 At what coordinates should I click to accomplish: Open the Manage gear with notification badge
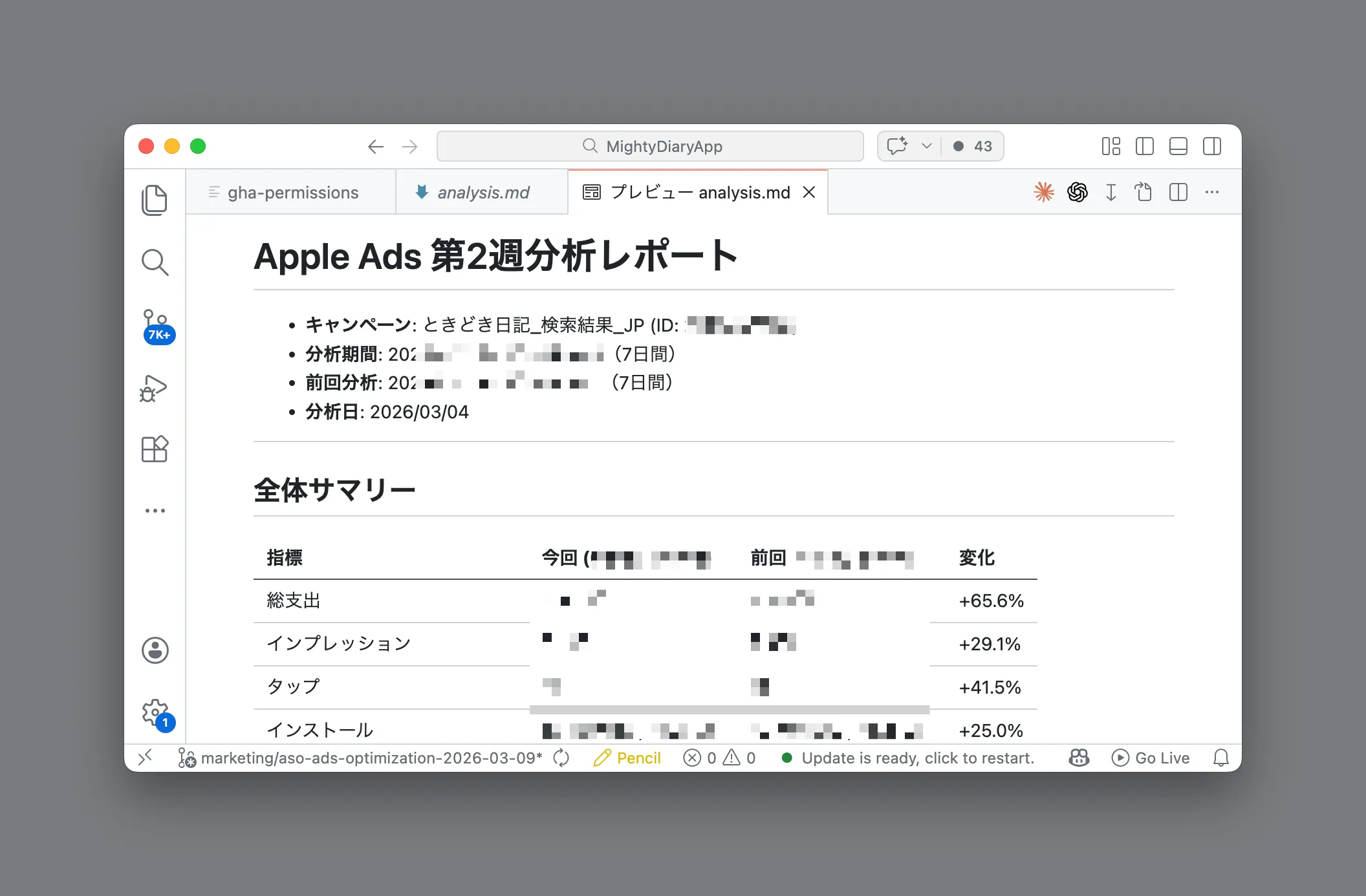[x=155, y=711]
